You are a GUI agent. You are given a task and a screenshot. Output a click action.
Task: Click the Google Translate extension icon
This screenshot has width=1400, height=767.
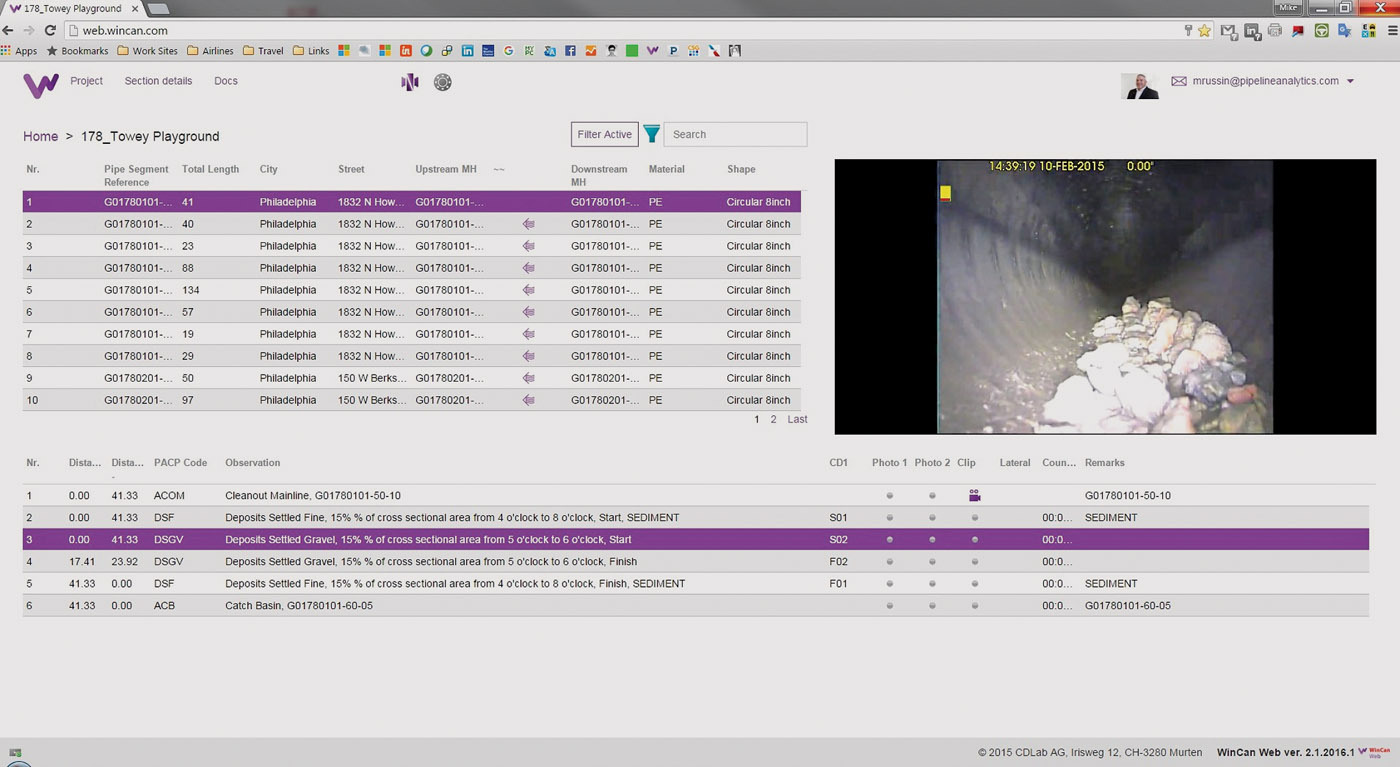pyautogui.click(x=1345, y=30)
